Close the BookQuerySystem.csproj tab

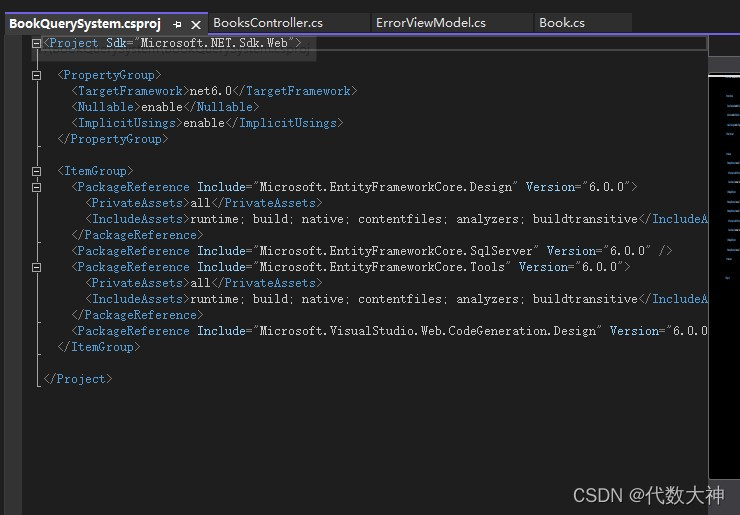pyautogui.click(x=196, y=25)
